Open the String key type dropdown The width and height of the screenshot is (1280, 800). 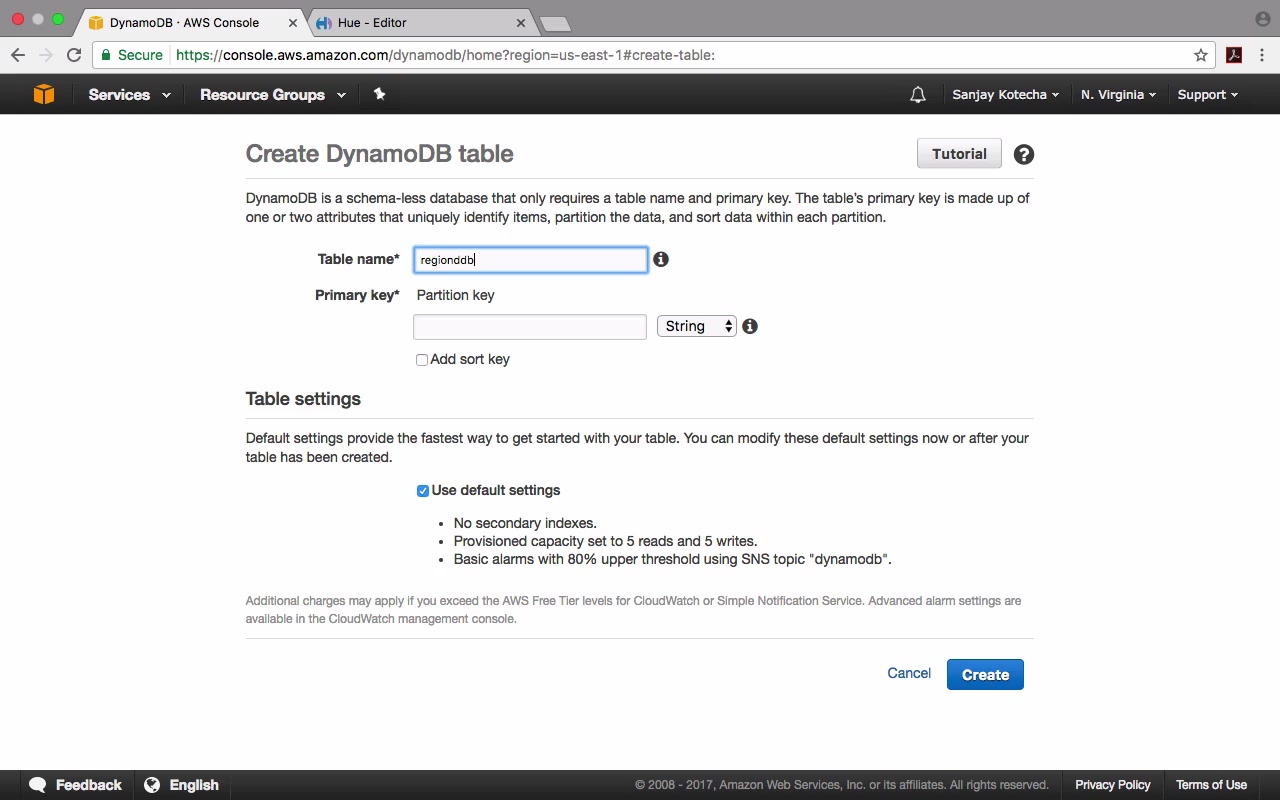tap(697, 326)
